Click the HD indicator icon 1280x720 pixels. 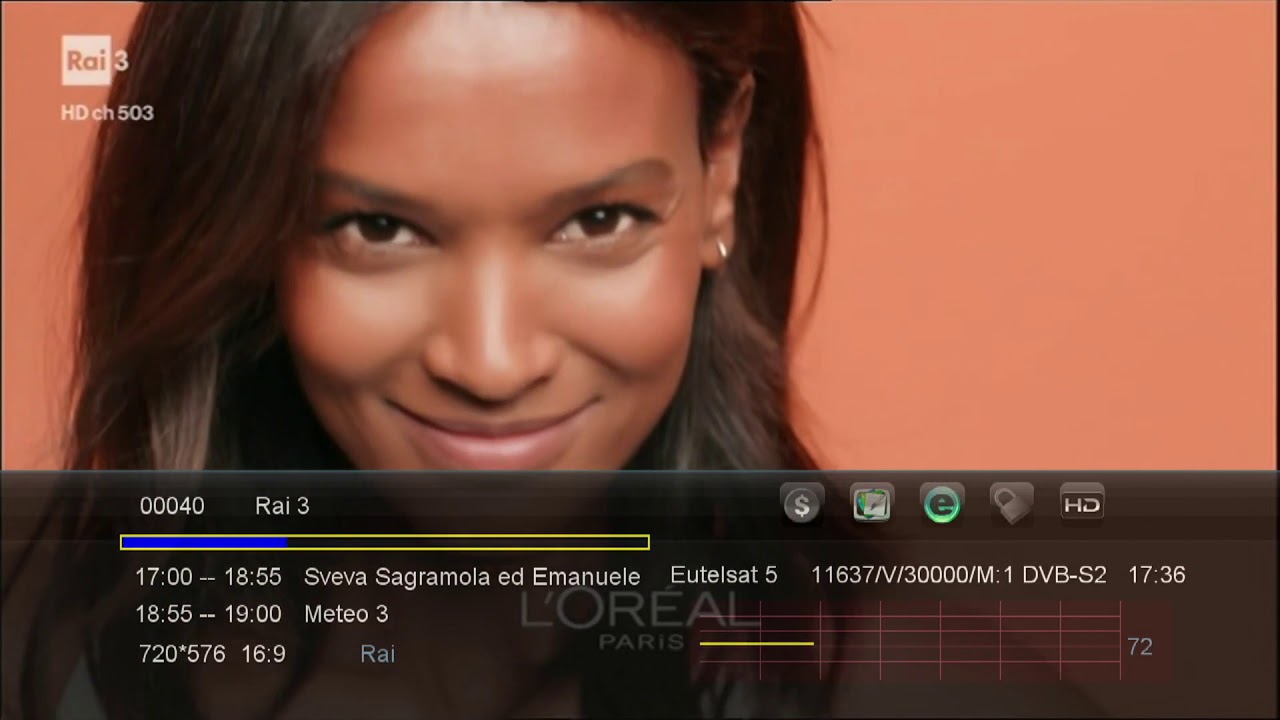tap(1081, 505)
